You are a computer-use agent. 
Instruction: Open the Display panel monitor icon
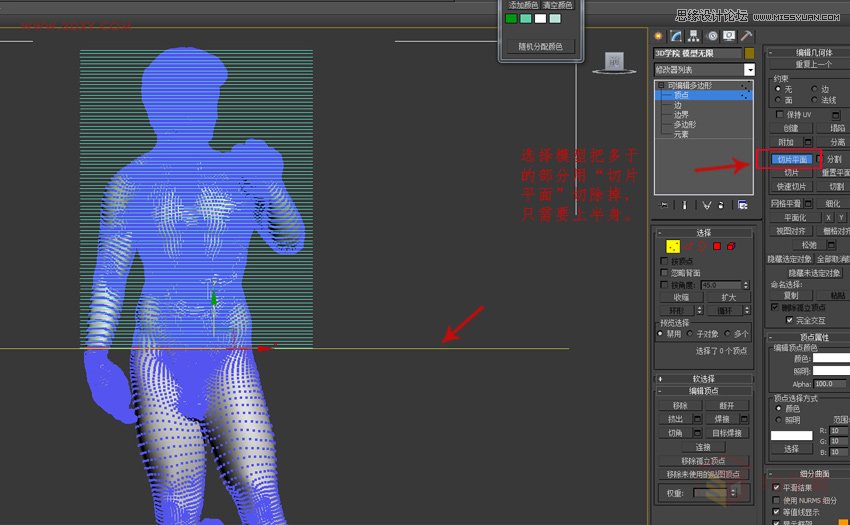729,36
